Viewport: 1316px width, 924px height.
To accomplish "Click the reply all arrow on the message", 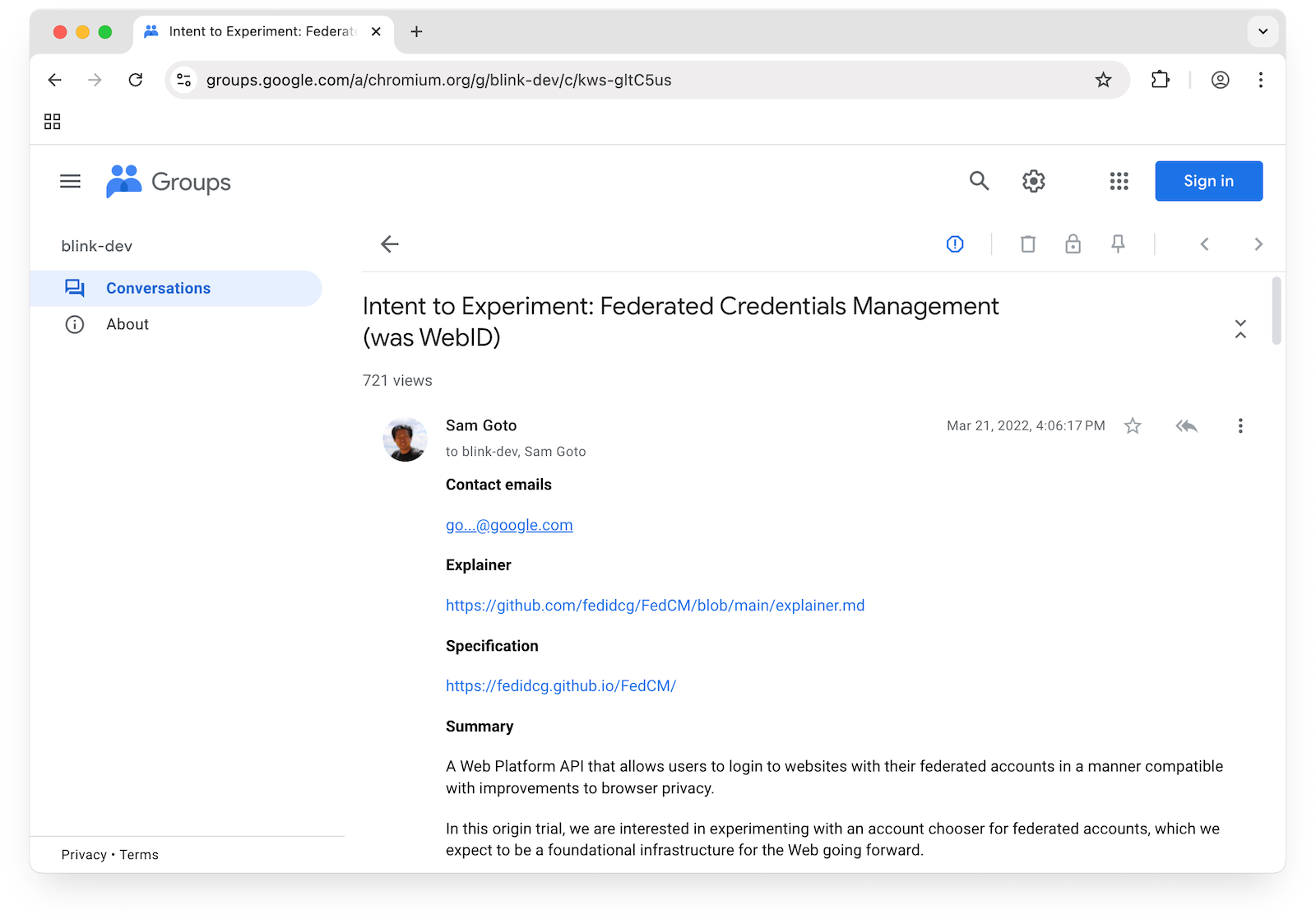I will point(1186,426).
